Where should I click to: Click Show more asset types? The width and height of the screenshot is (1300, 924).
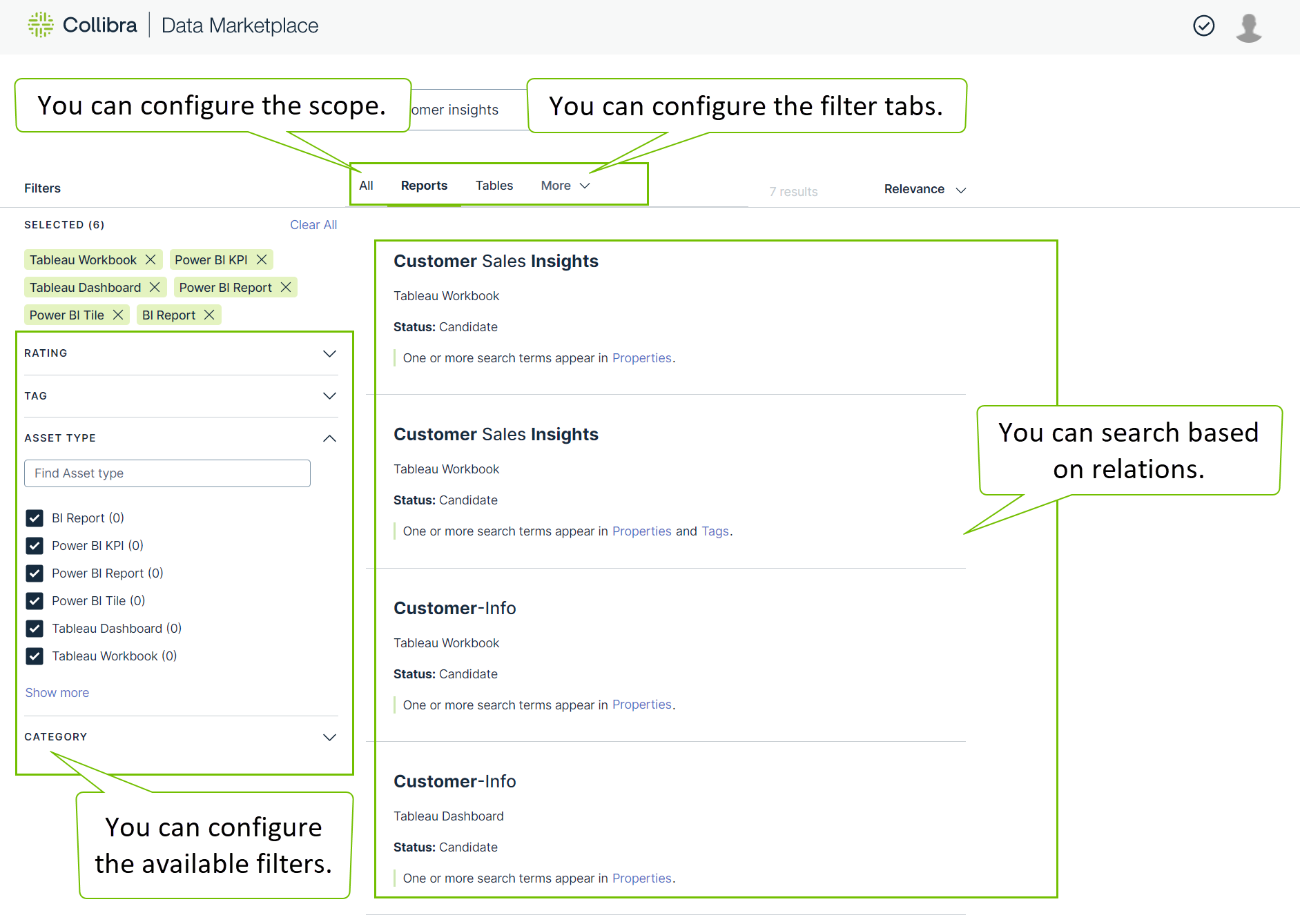coord(57,693)
